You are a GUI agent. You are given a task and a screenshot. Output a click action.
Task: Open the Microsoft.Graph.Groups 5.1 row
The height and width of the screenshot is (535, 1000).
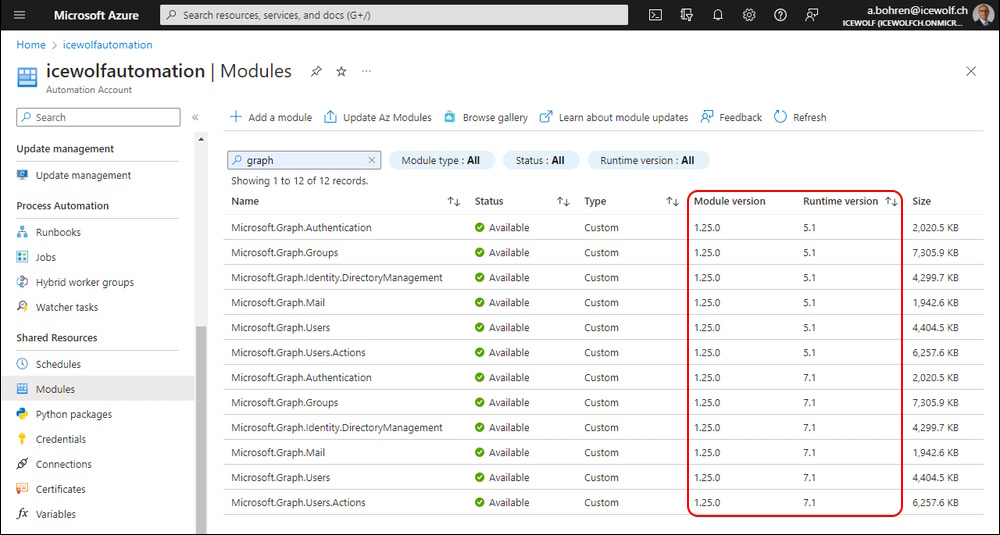(603, 253)
